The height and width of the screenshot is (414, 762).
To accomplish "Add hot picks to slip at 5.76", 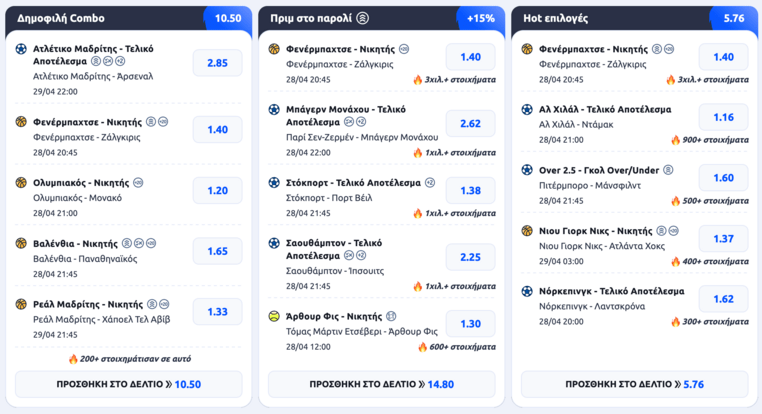I will 634,384.
